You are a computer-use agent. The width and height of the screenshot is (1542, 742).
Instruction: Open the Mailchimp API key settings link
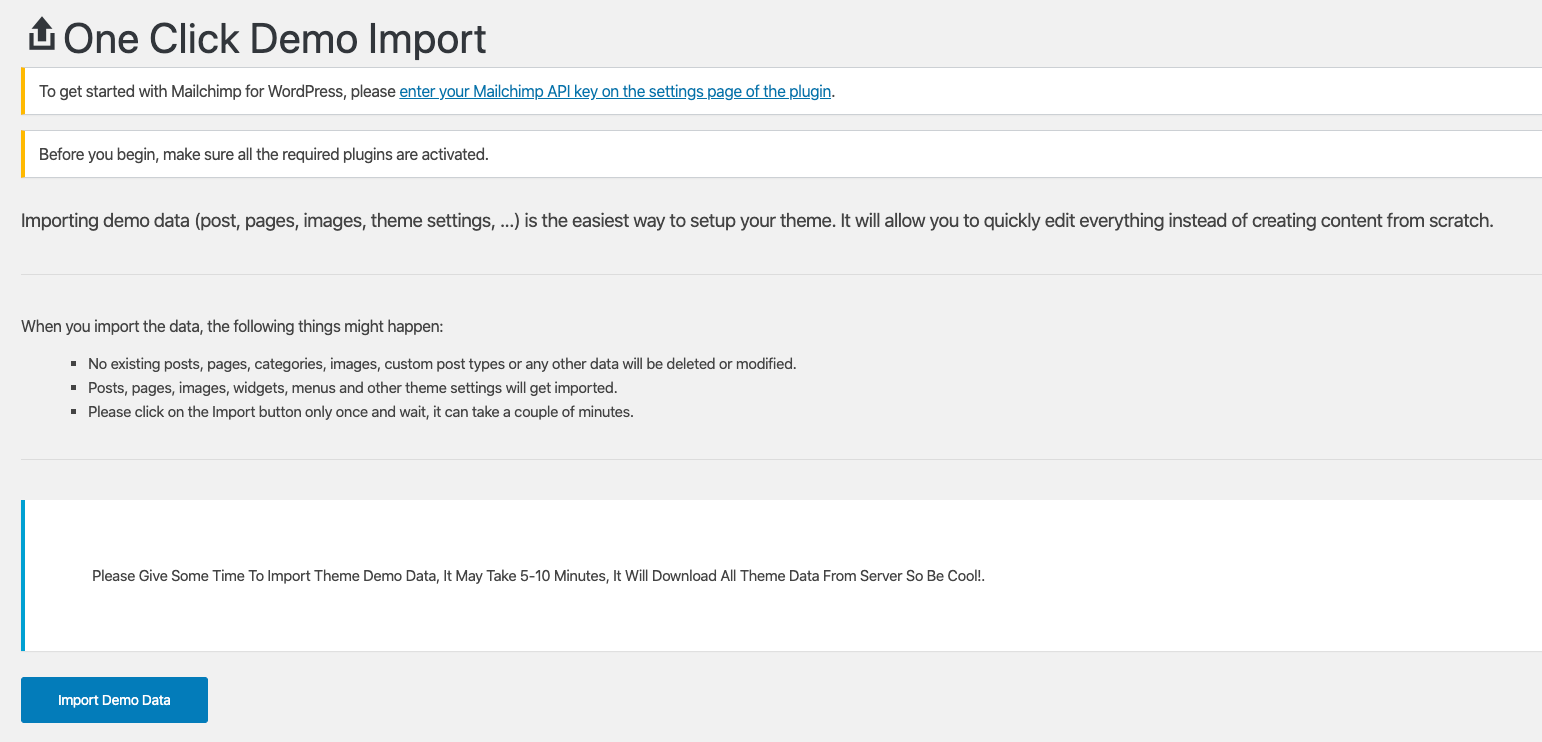(615, 92)
